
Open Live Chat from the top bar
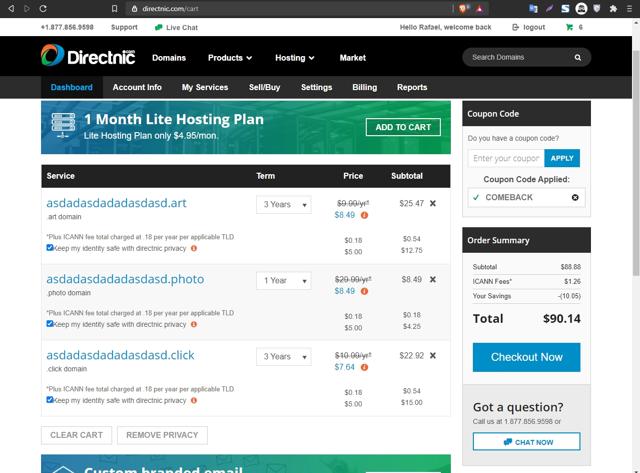[176, 27]
